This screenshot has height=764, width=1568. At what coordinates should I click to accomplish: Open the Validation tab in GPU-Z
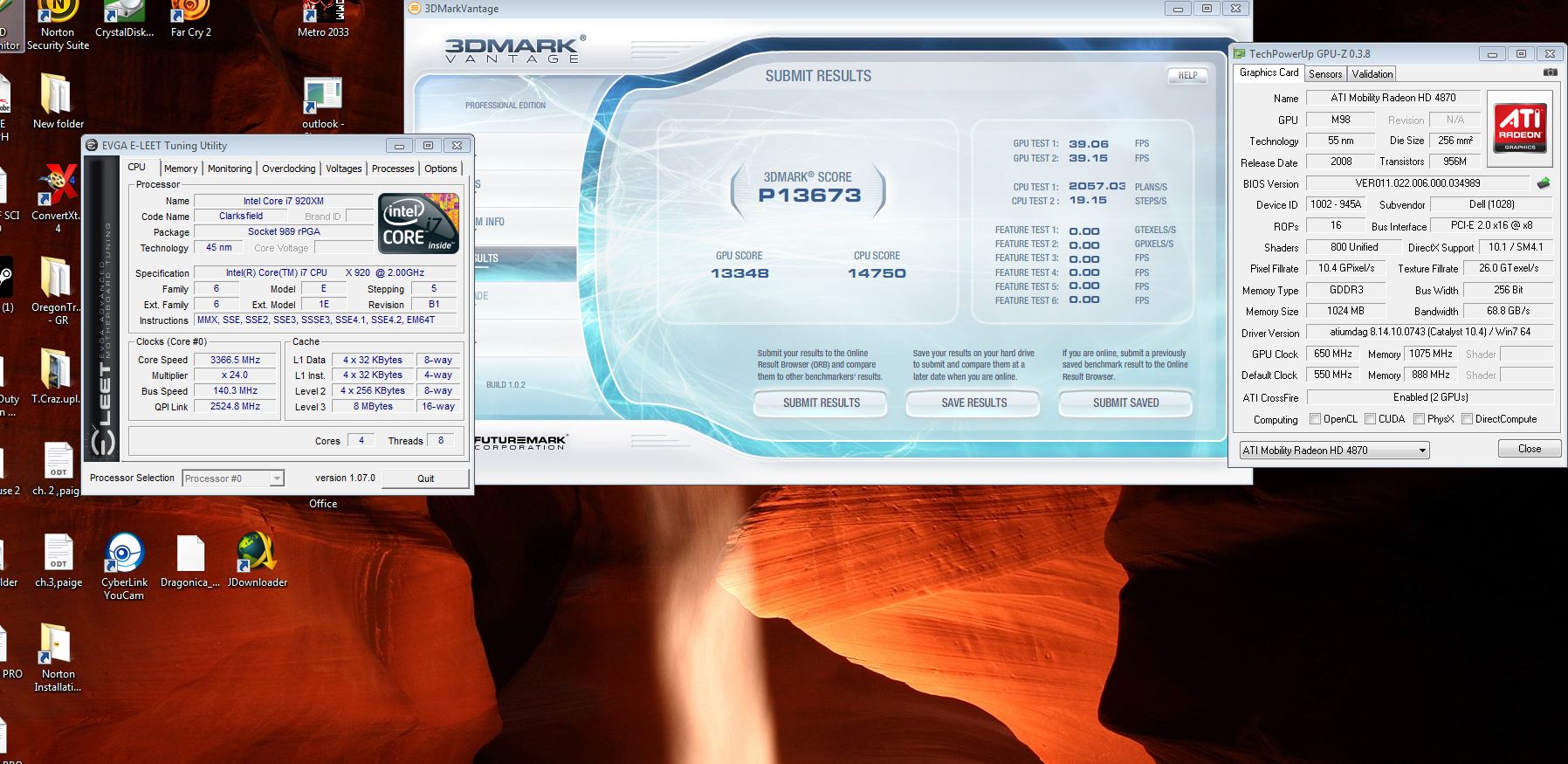(x=1372, y=74)
